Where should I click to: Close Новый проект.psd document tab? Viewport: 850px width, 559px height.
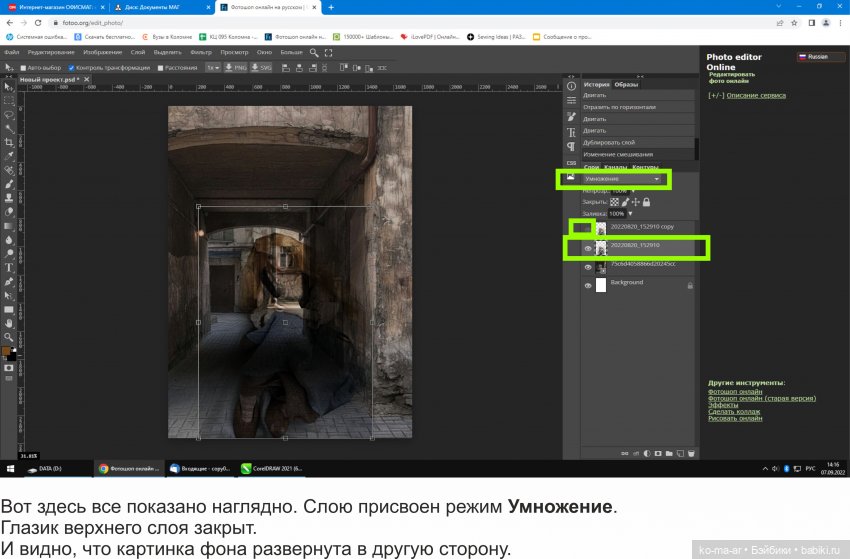coord(86,80)
